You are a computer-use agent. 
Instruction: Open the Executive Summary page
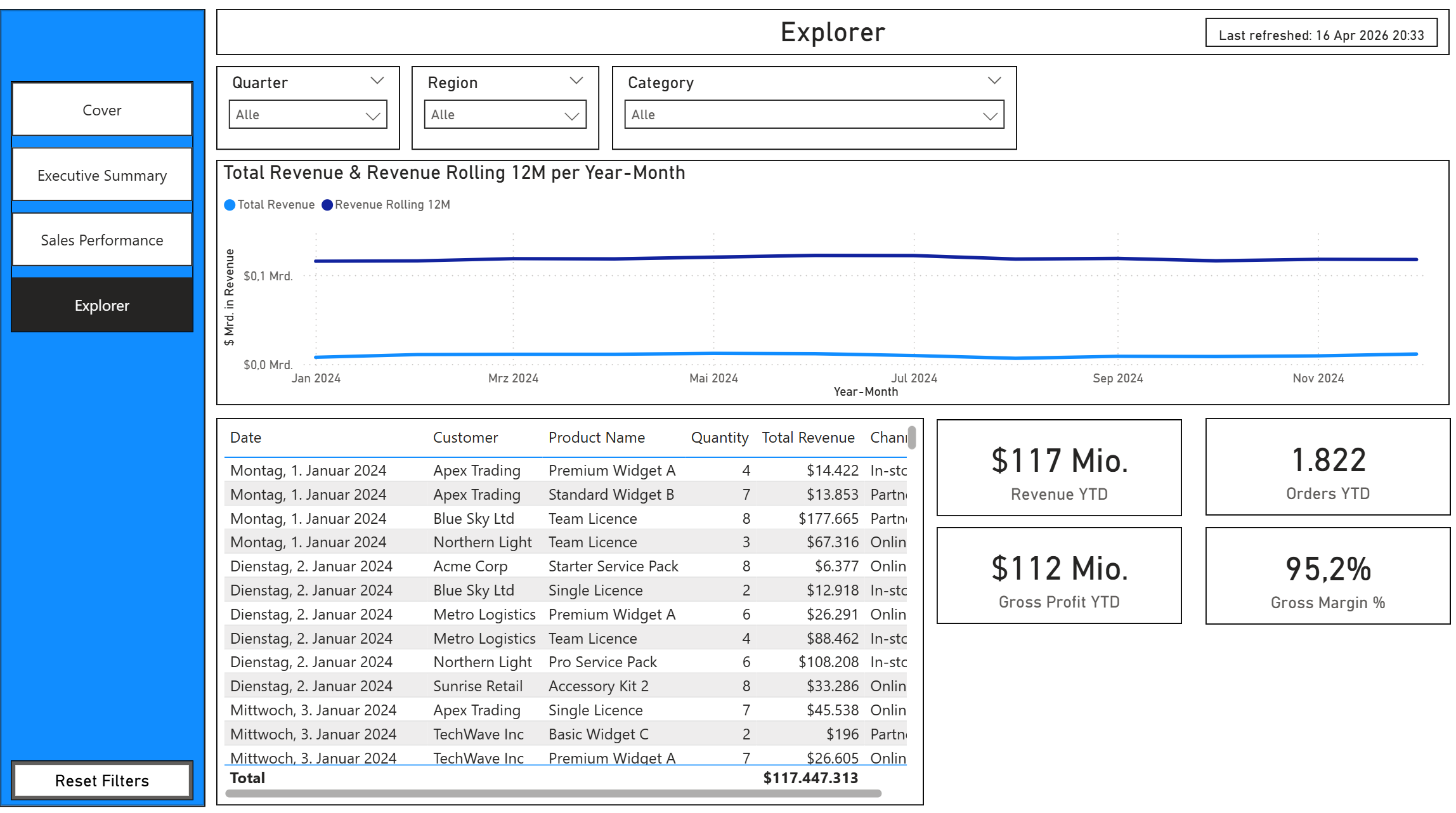point(102,176)
